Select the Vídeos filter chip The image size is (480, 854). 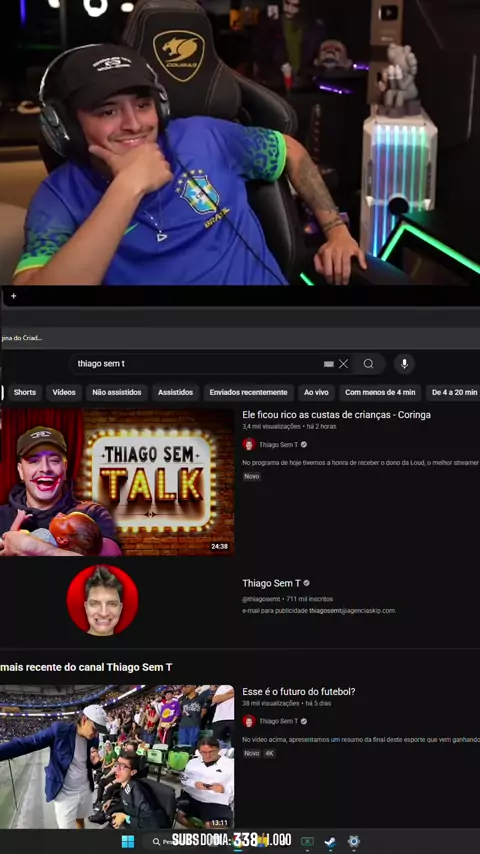point(64,392)
